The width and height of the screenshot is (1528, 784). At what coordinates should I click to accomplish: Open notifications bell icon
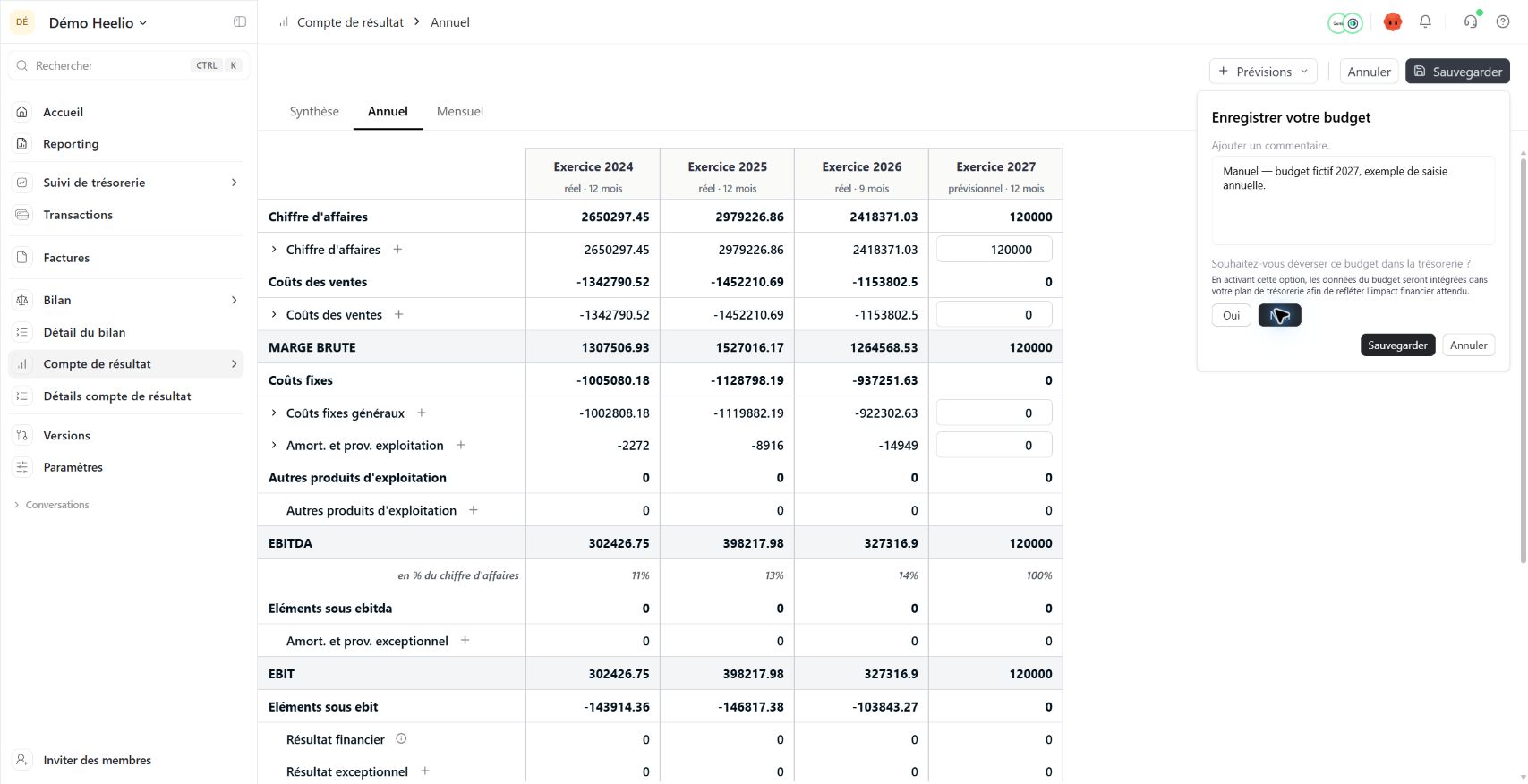[x=1425, y=21]
